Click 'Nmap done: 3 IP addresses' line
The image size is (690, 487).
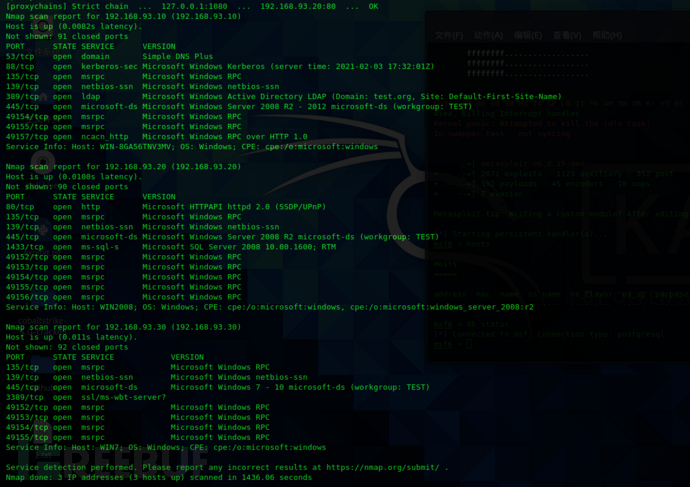pyautogui.click(x=159, y=477)
